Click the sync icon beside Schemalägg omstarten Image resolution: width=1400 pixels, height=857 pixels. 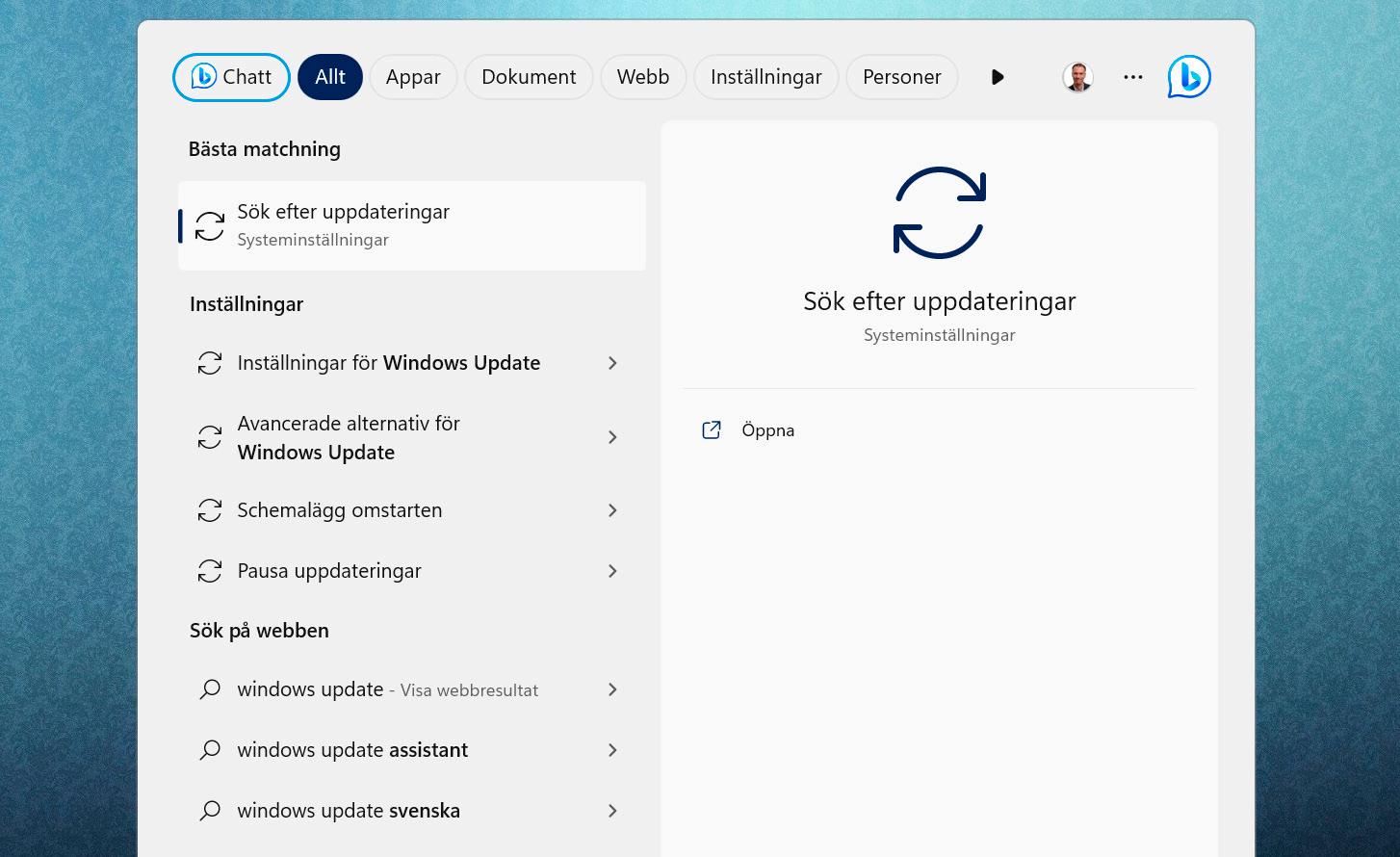(210, 510)
